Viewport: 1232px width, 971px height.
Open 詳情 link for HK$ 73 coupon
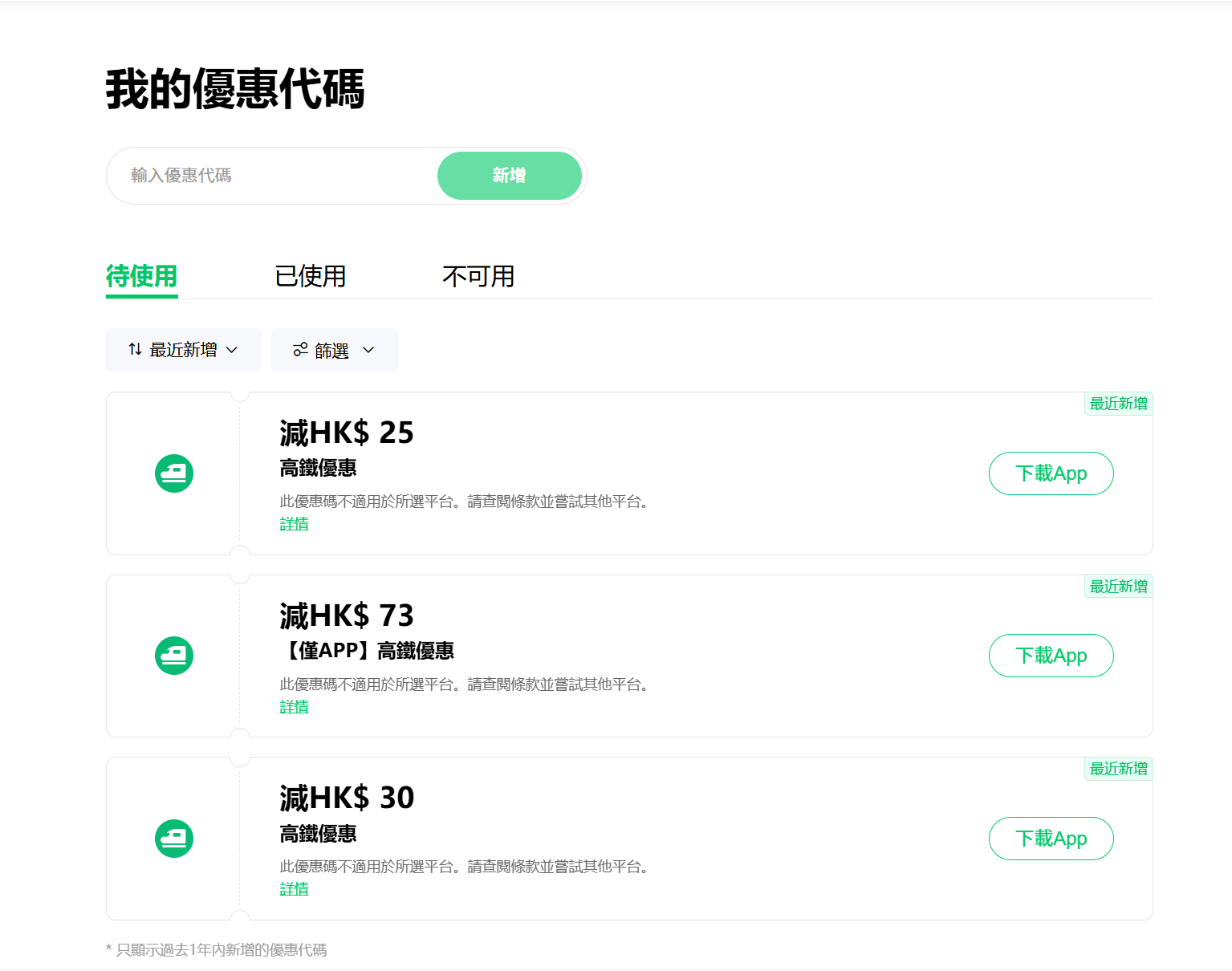point(294,707)
